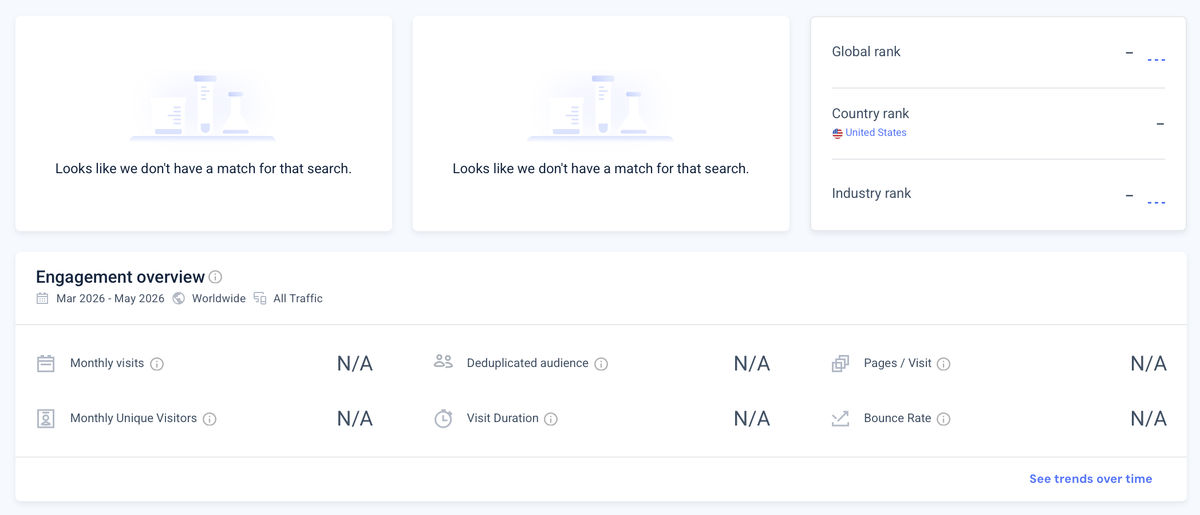Click the Monthly visits calendar icon
Viewport: 1200px width, 515px height.
pos(46,363)
